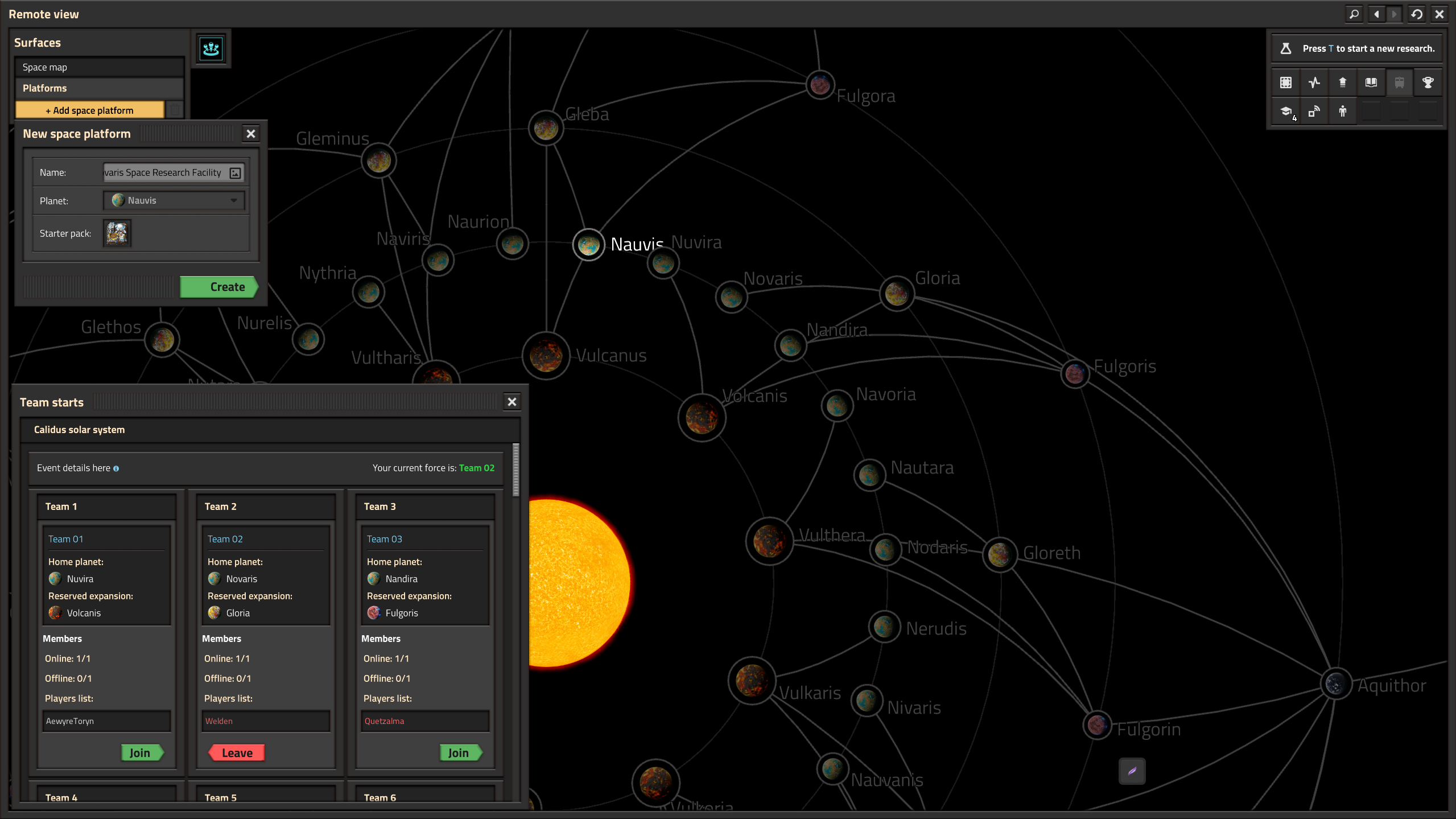Click the image icon in the Name field
Image resolution: width=1456 pixels, height=819 pixels.
[235, 173]
